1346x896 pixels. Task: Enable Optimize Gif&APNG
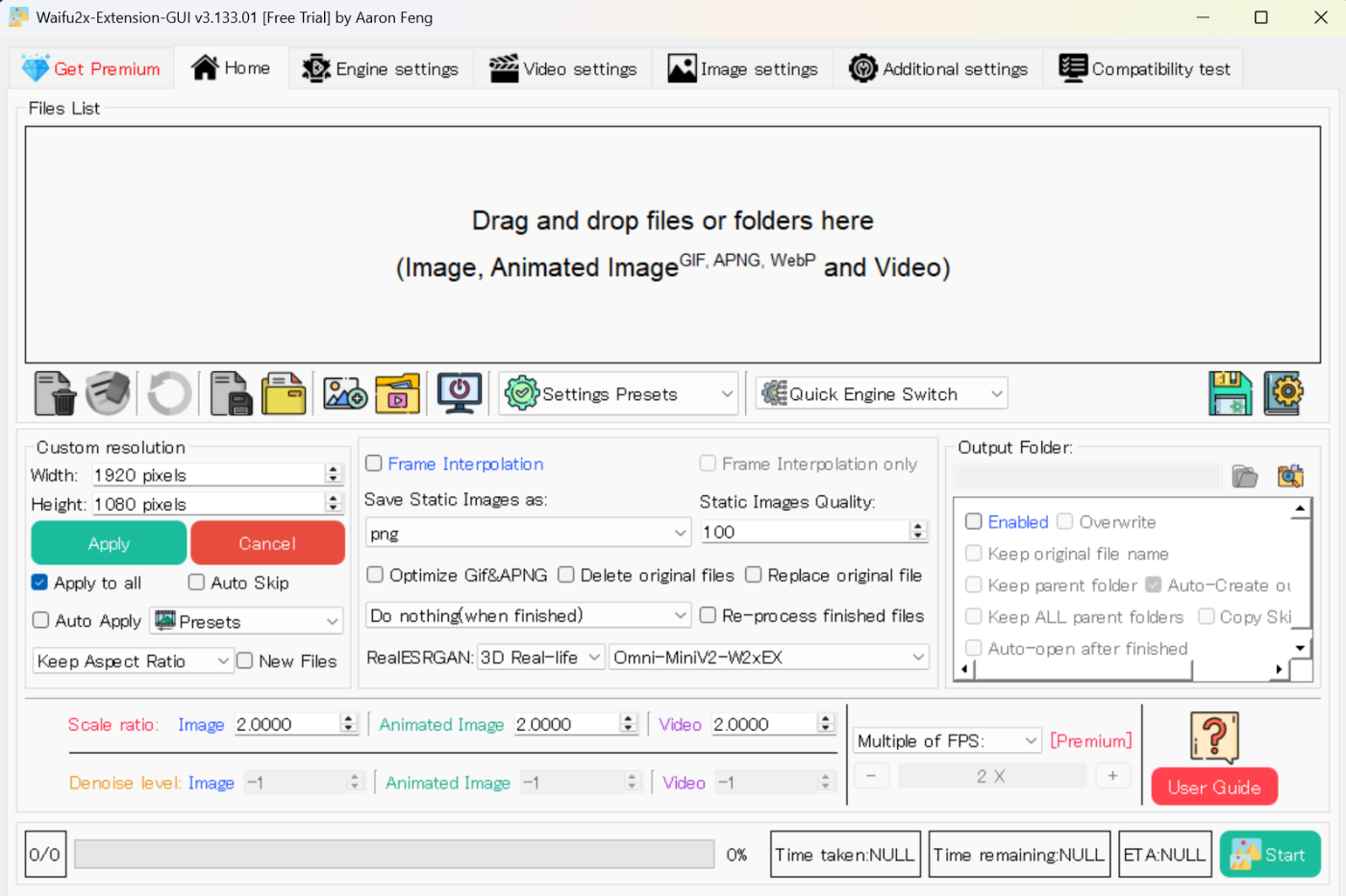click(x=375, y=574)
